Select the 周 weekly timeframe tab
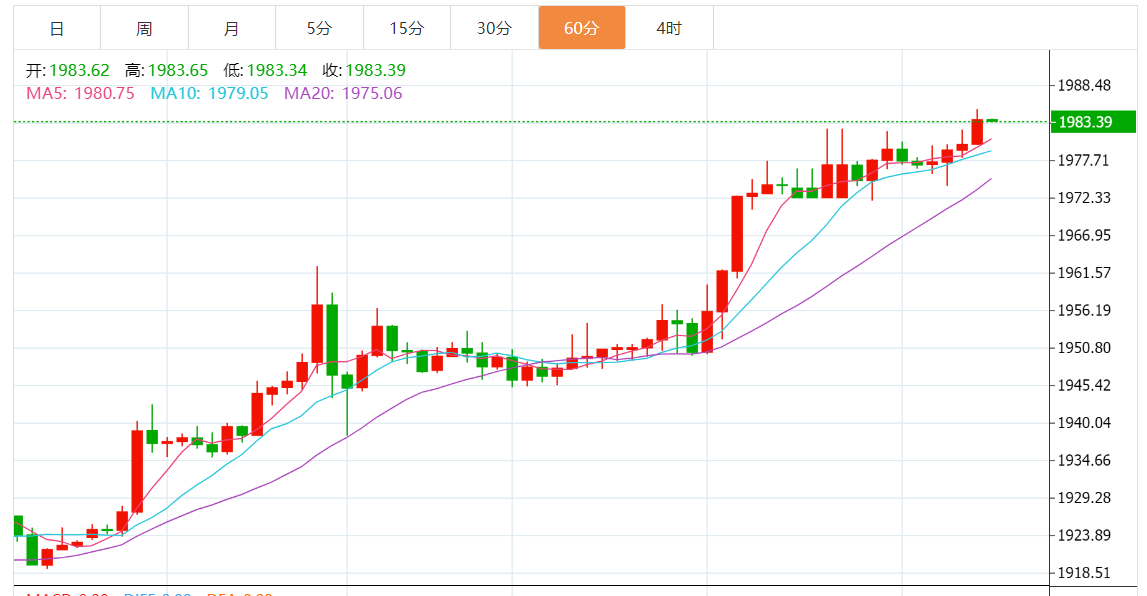Image resolution: width=1147 pixels, height=596 pixels. click(x=144, y=29)
